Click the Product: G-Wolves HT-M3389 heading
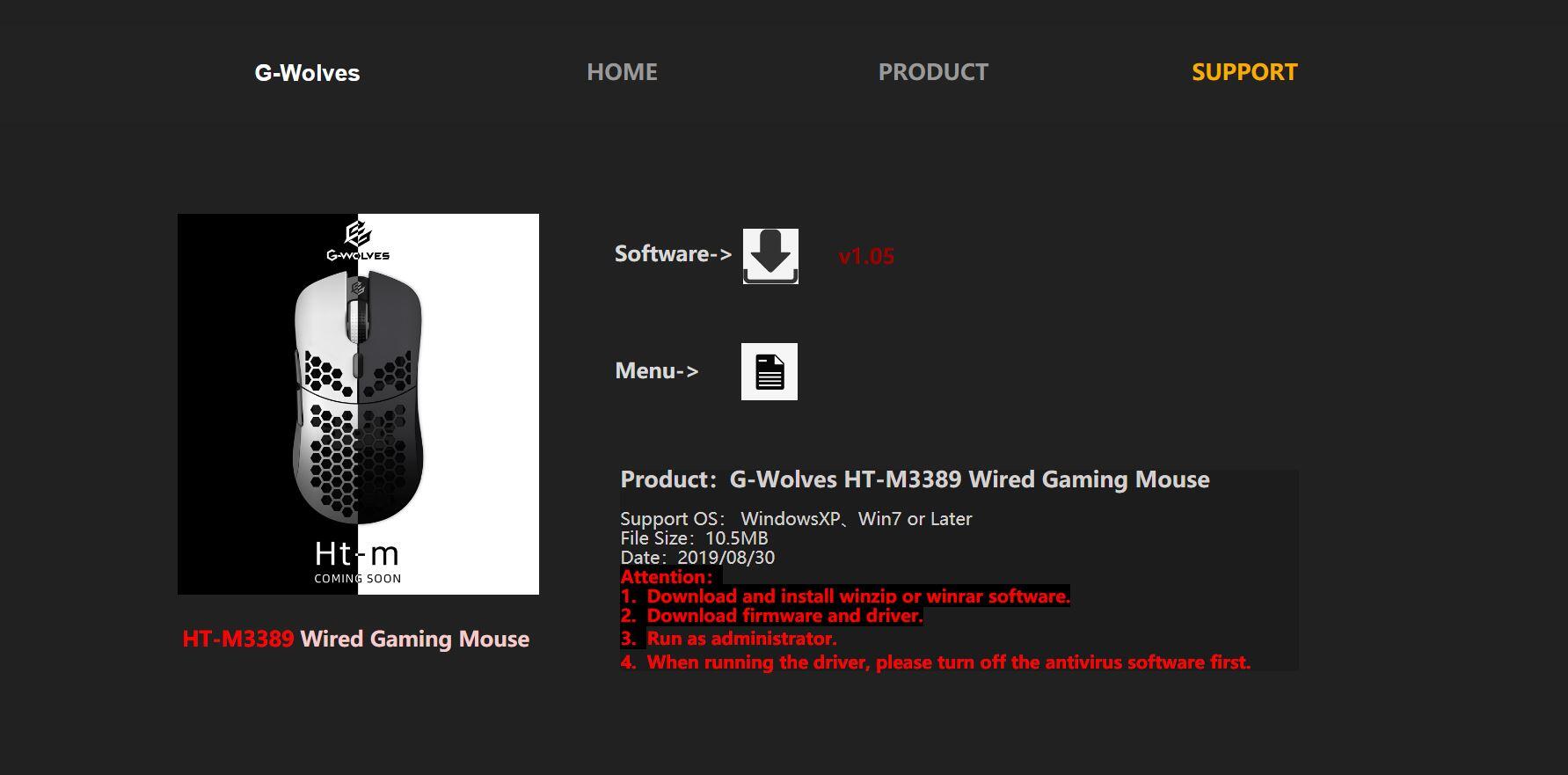The image size is (1568, 775). pos(915,479)
